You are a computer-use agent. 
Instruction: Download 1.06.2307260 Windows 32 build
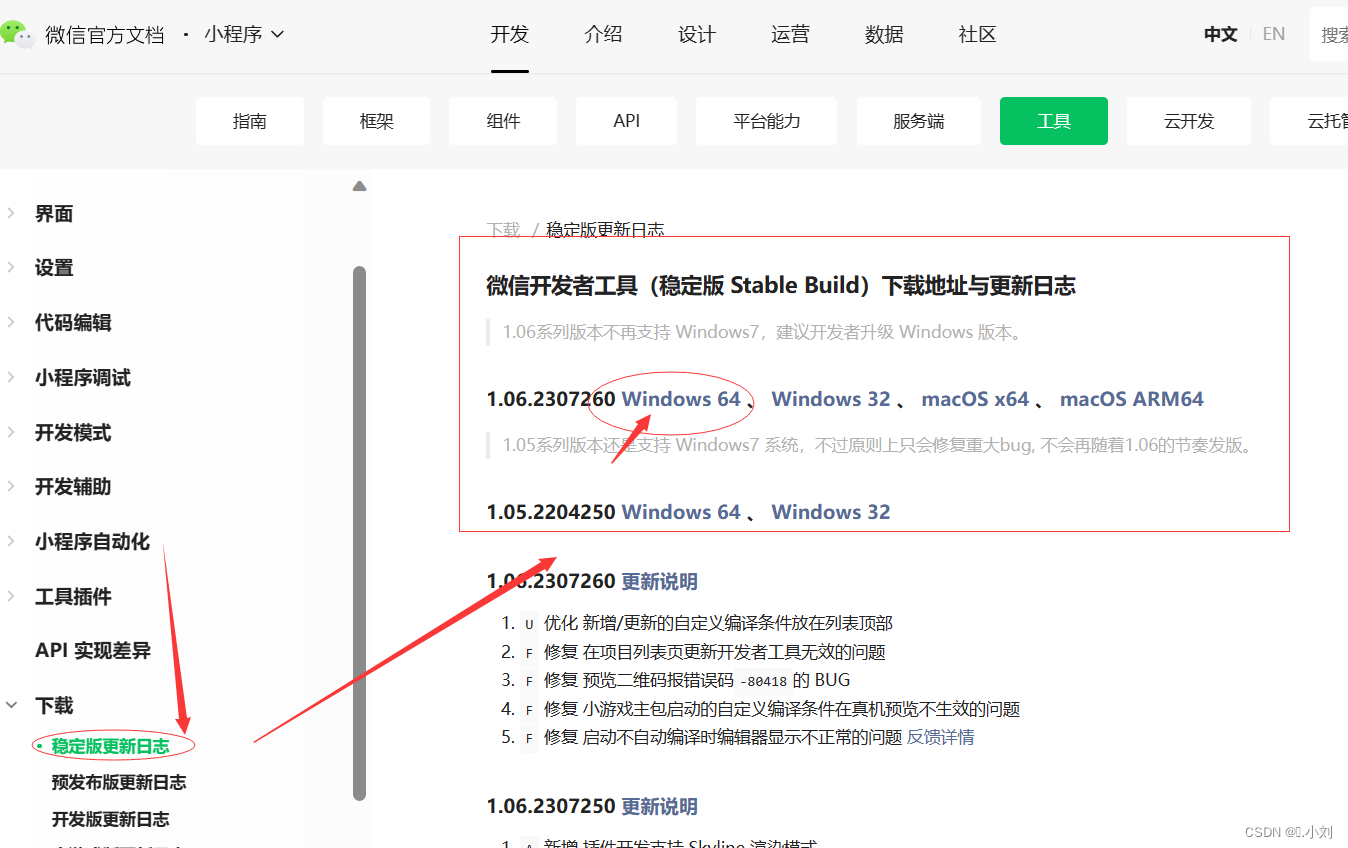point(831,399)
